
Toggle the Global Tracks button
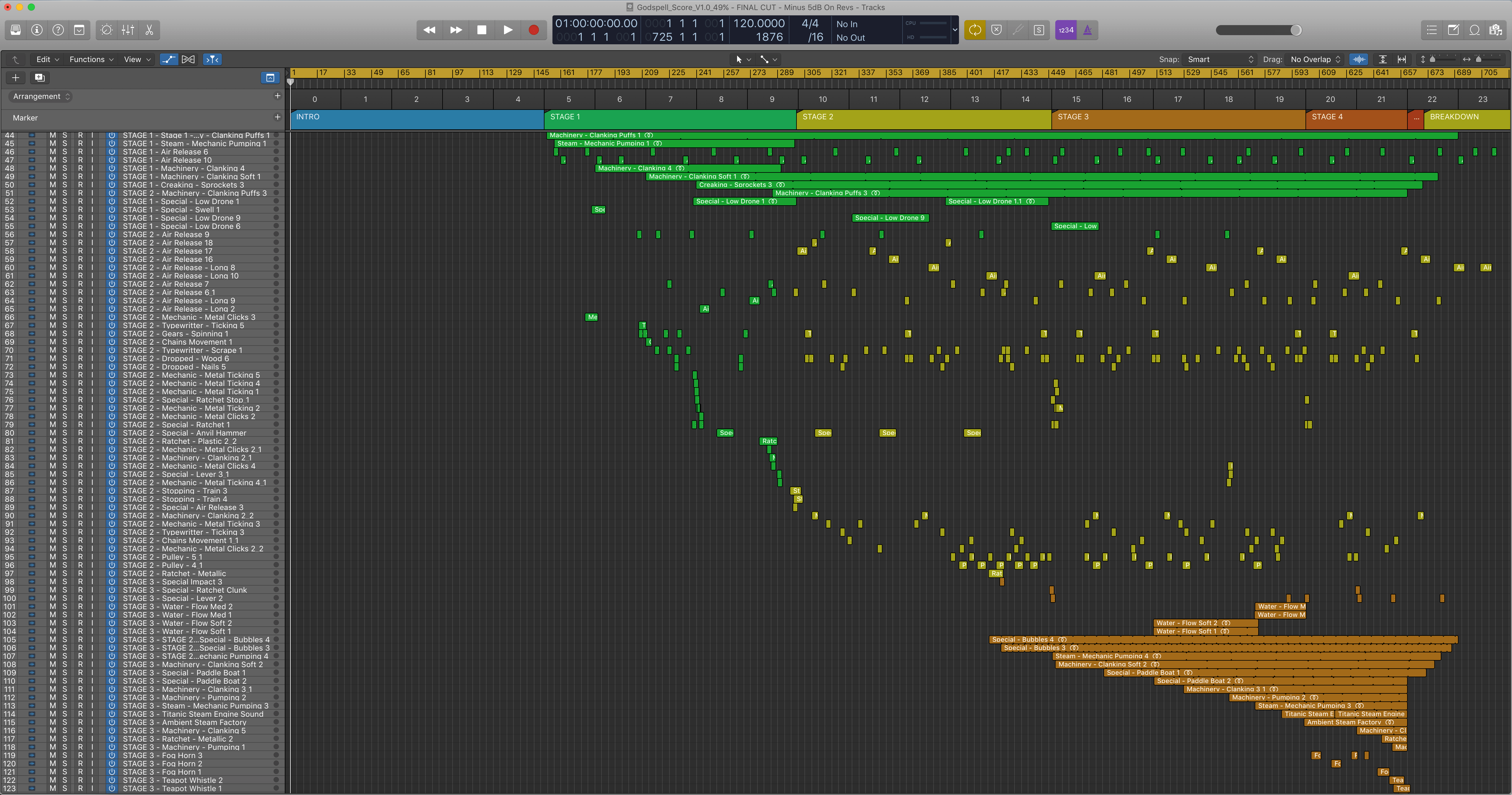point(270,77)
